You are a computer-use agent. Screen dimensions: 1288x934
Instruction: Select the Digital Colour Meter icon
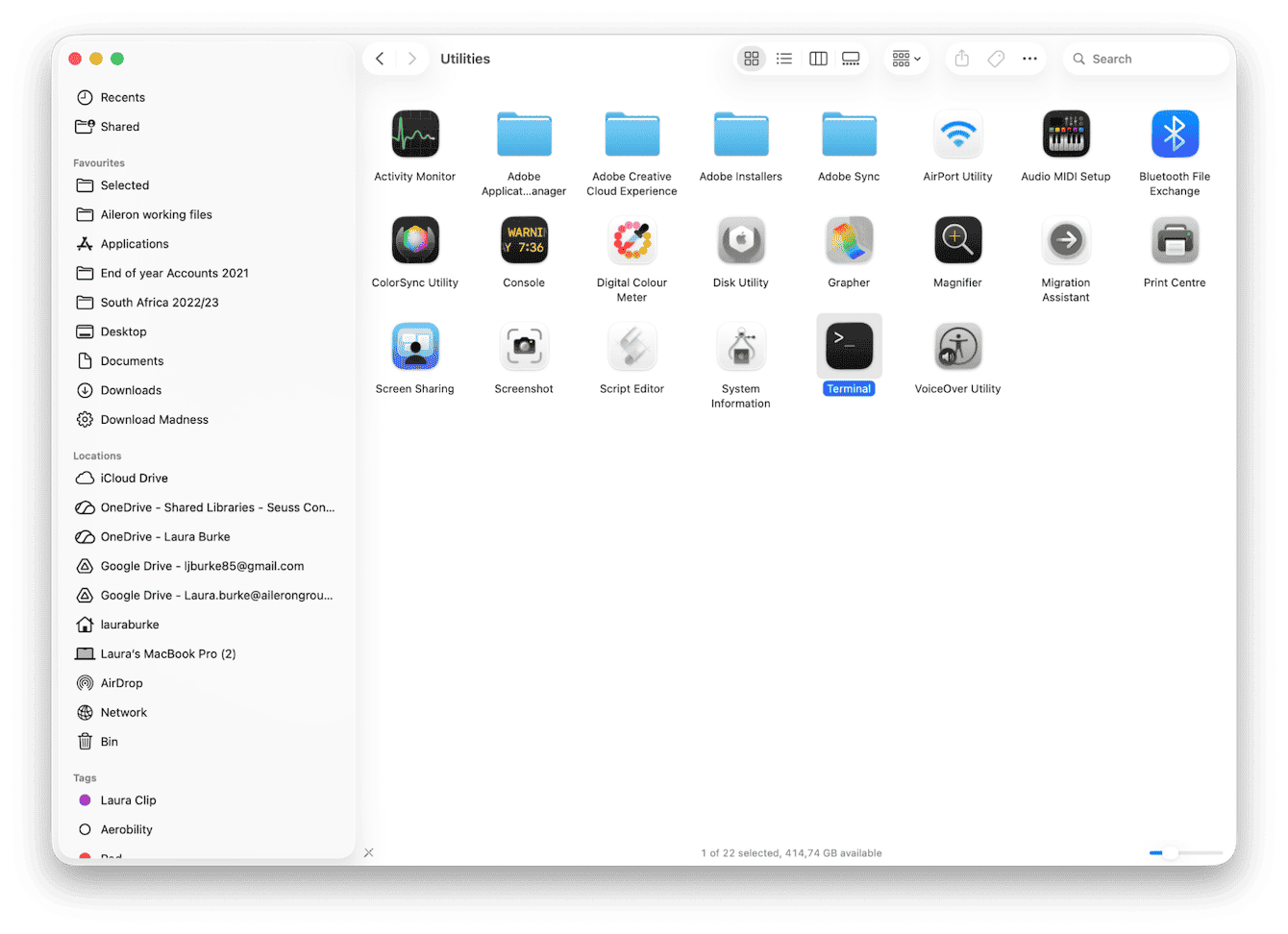pos(632,240)
